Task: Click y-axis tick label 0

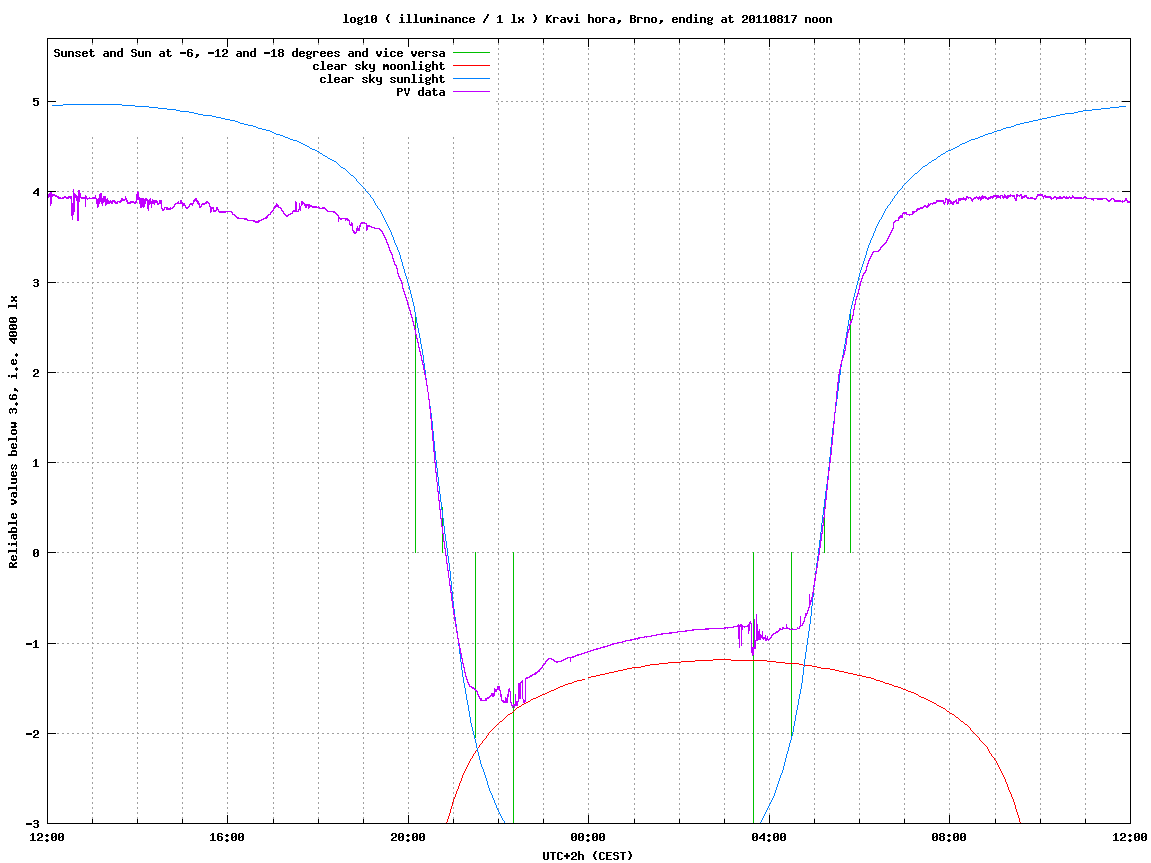Action: click(x=35, y=553)
